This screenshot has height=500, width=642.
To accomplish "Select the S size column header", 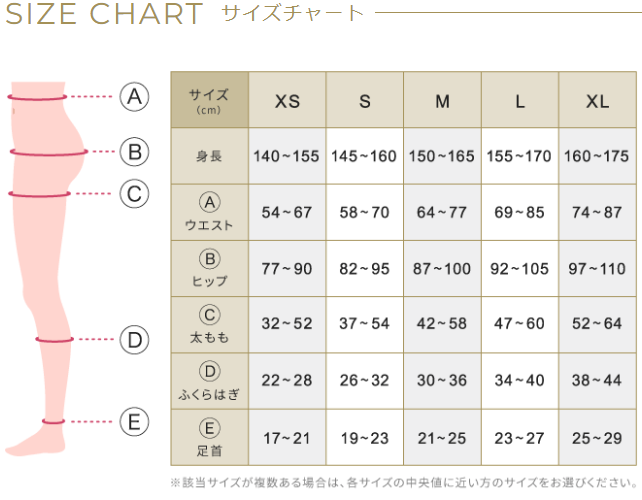I will [x=365, y=101].
